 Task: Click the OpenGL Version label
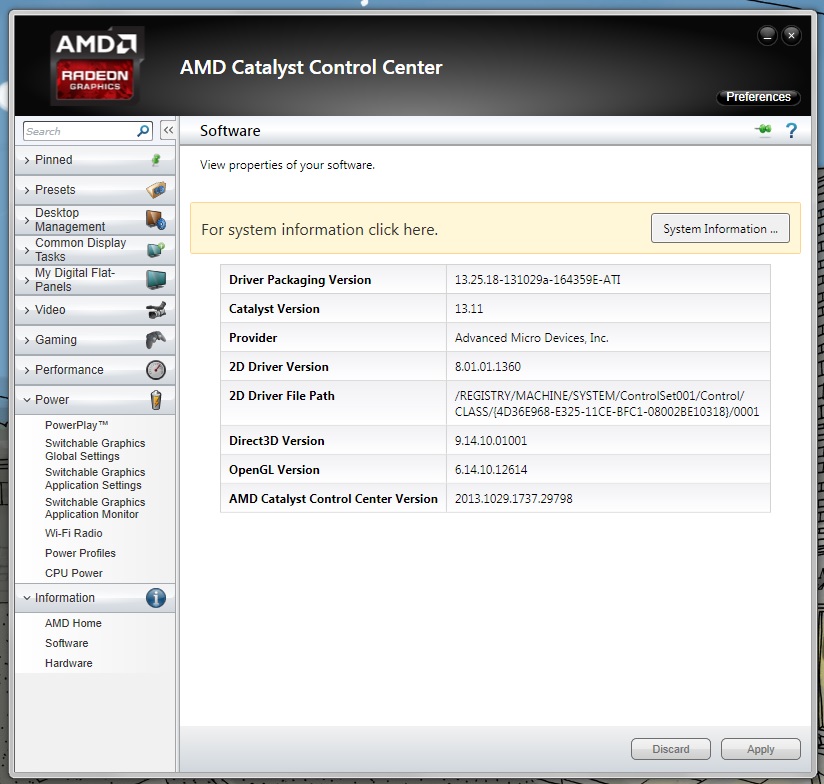click(x=274, y=470)
